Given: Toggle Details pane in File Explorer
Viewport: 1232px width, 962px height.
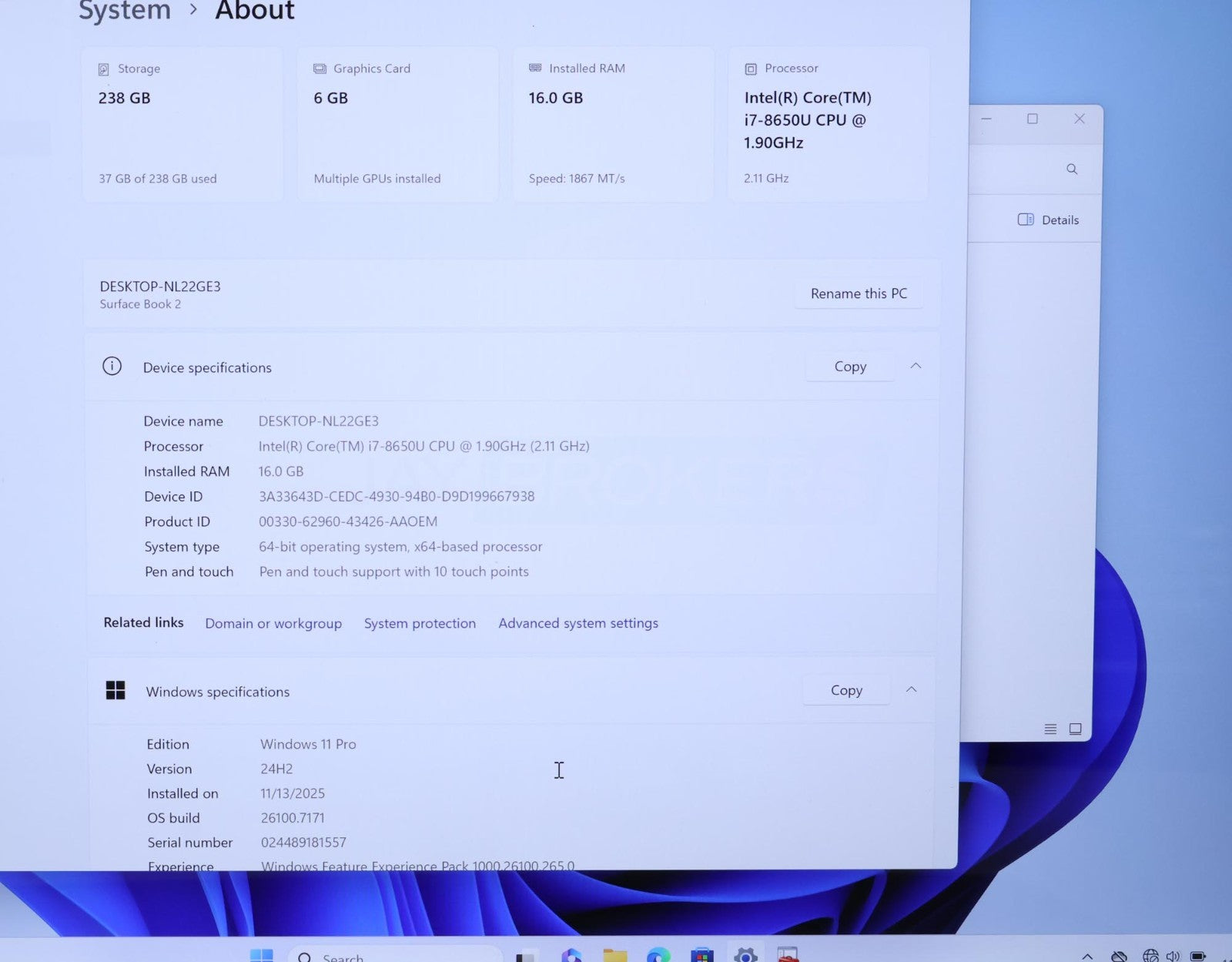Looking at the screenshot, I should [x=1048, y=220].
